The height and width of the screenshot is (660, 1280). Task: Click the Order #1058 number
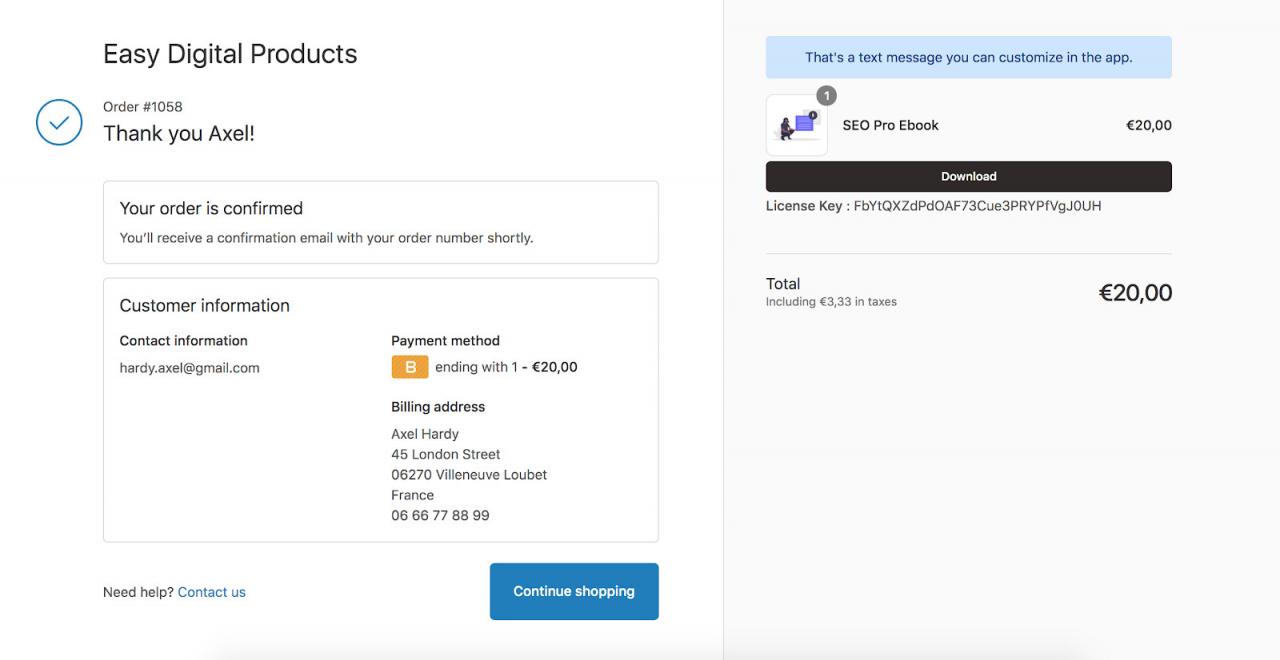tap(143, 107)
